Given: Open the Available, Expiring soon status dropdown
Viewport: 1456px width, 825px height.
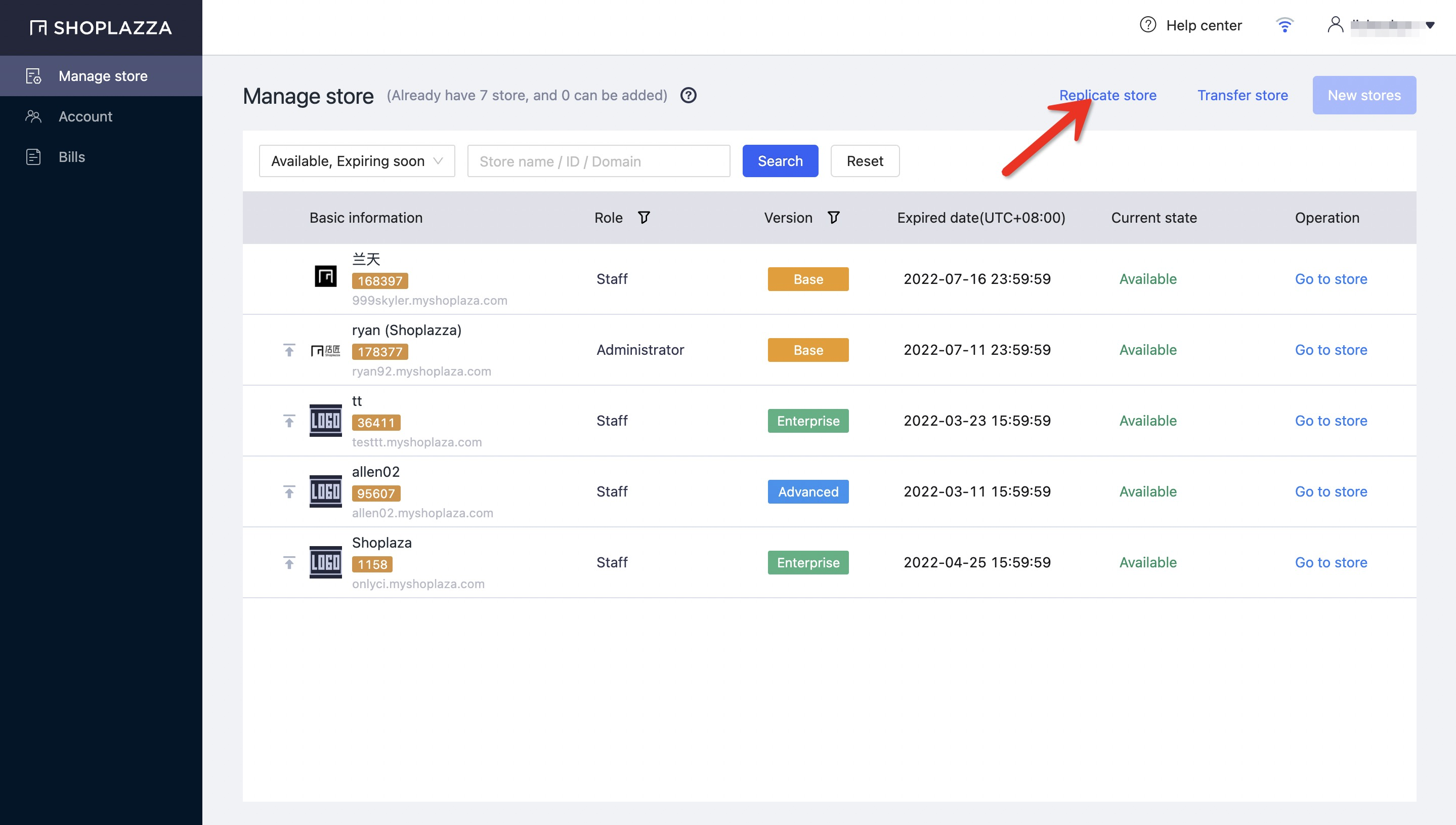Looking at the screenshot, I should [357, 161].
